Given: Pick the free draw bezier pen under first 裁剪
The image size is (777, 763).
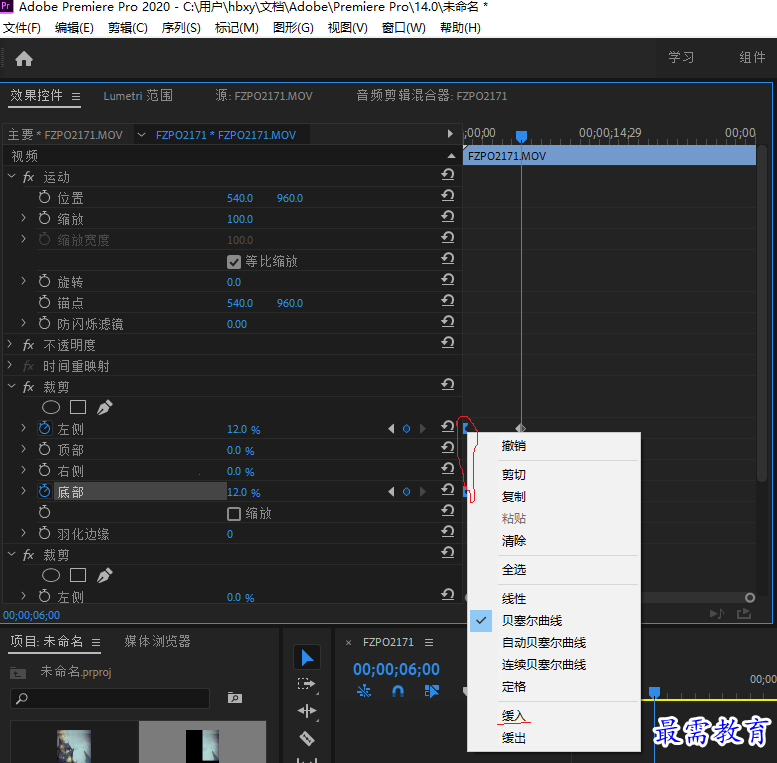Looking at the screenshot, I should tap(104, 407).
